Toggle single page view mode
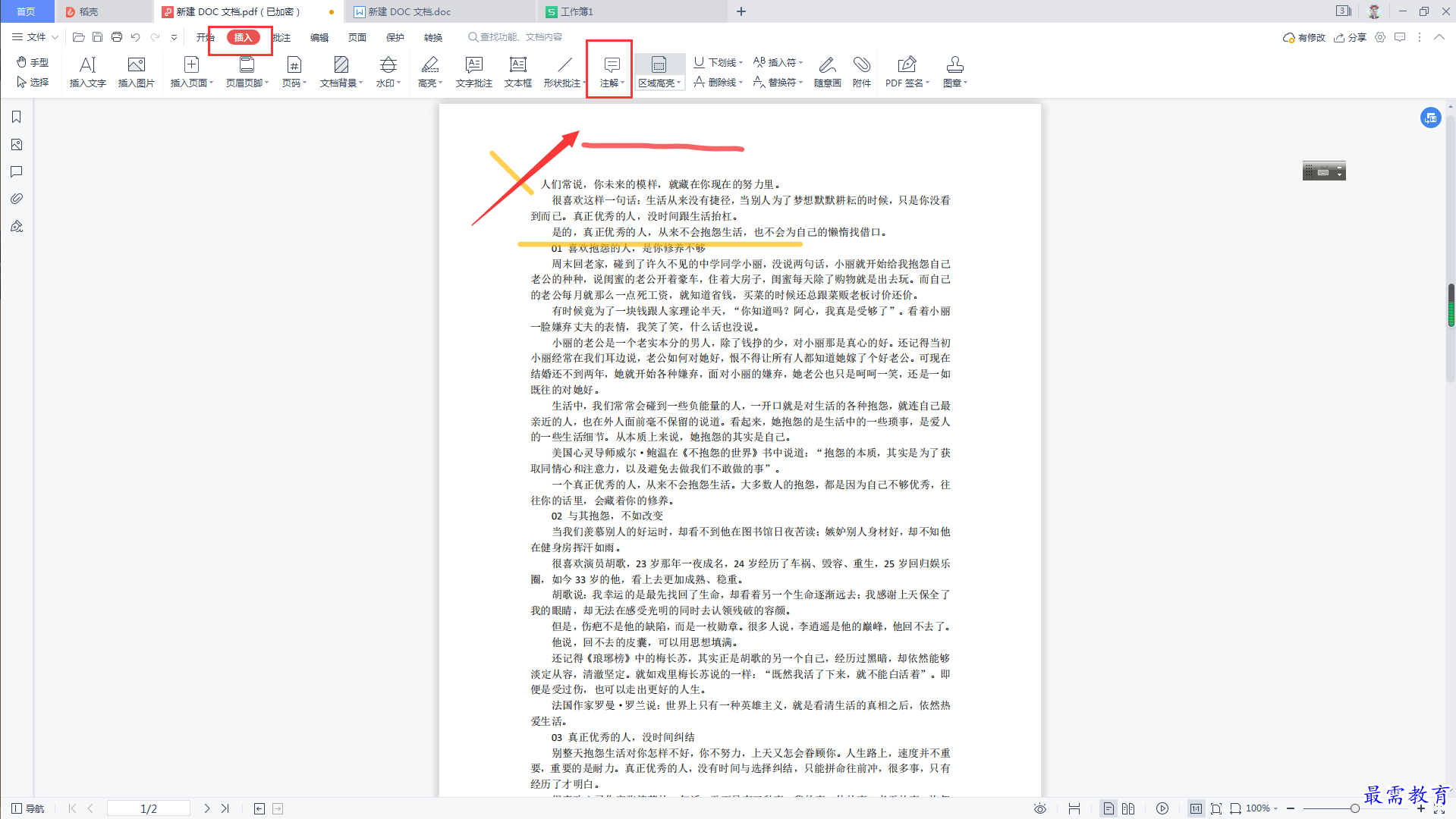This screenshot has width=1456, height=819. [1109, 808]
